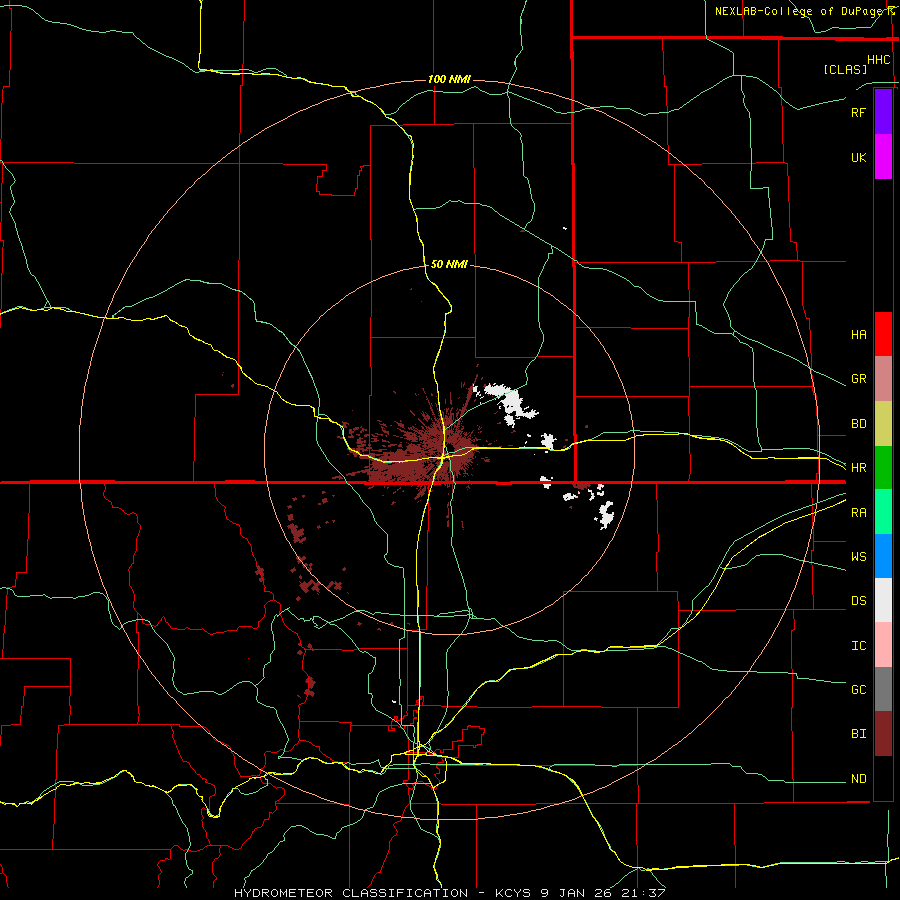900x900 pixels.
Task: Click the RF purple legend swatch
Action: [x=883, y=112]
